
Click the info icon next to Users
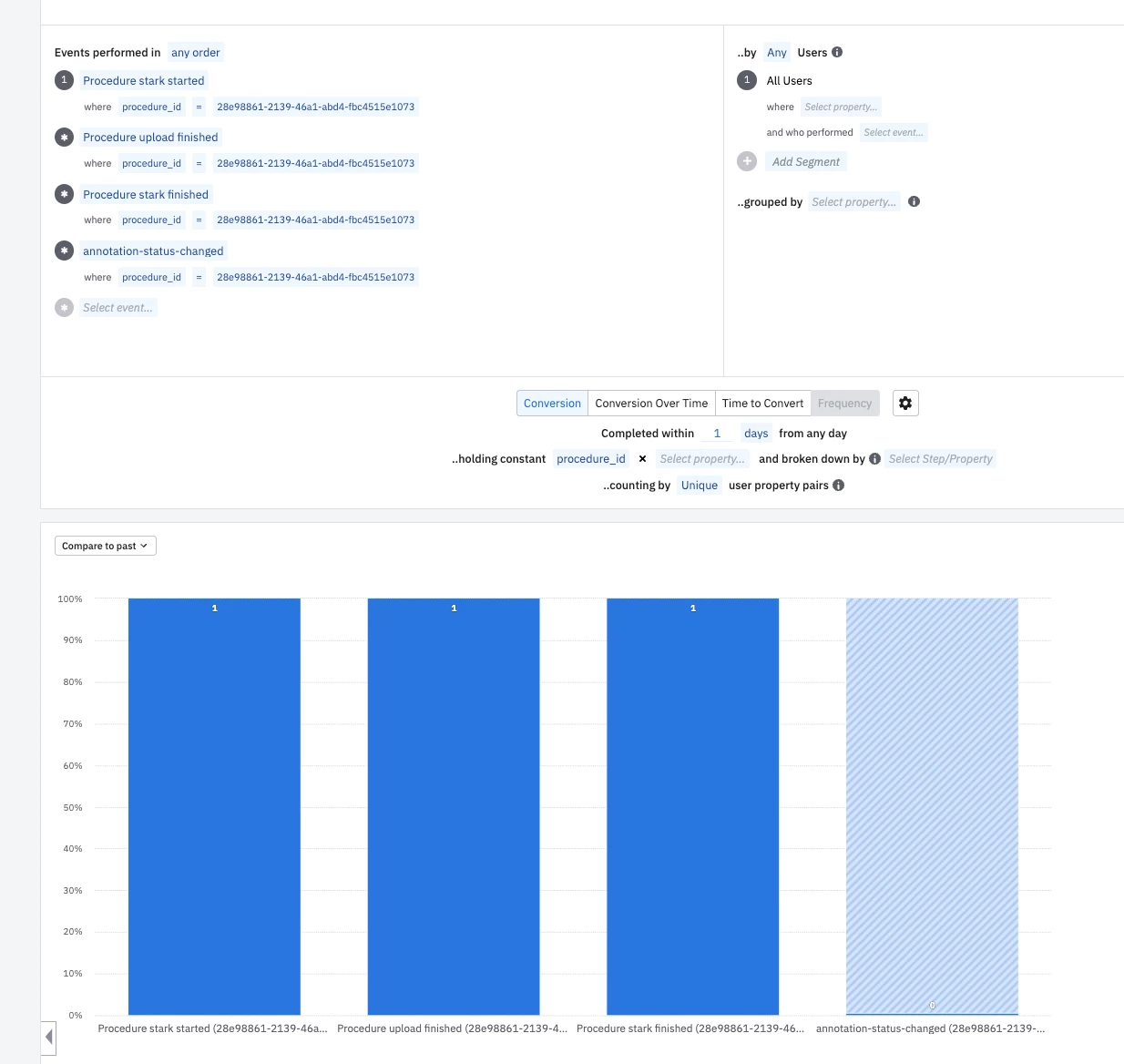pyautogui.click(x=837, y=52)
